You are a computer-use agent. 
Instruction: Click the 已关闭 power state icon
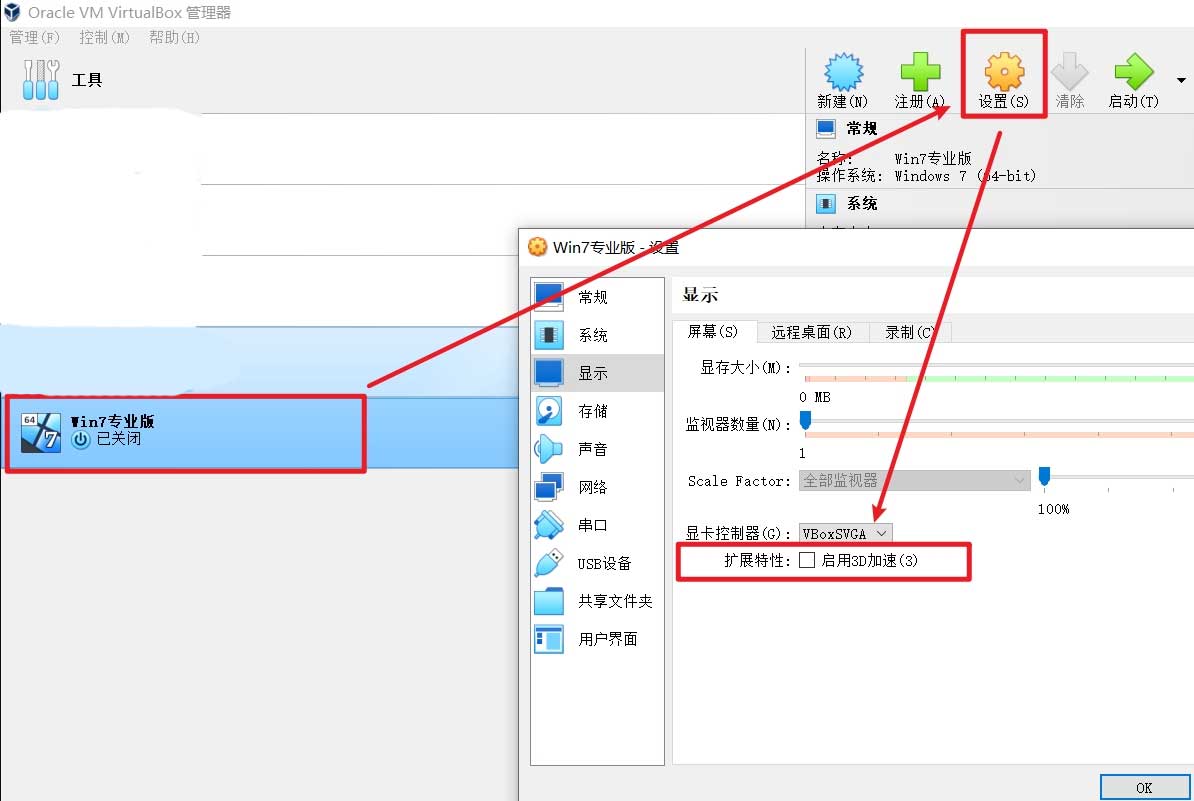(x=81, y=439)
